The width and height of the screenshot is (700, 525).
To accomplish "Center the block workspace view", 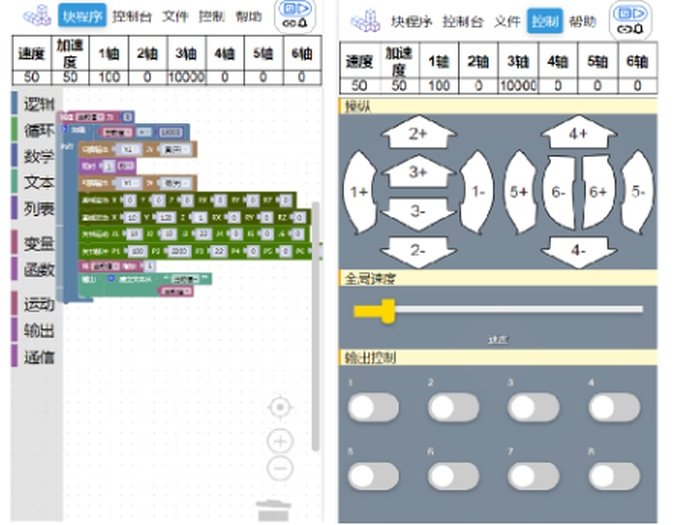I will [x=281, y=407].
